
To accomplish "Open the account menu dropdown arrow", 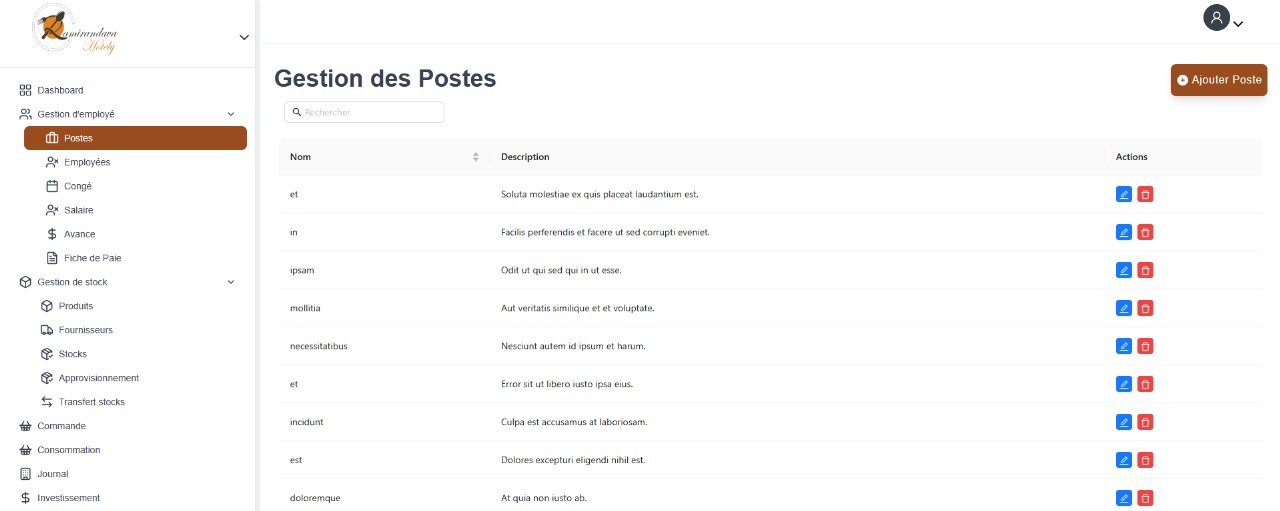I will point(1238,24).
